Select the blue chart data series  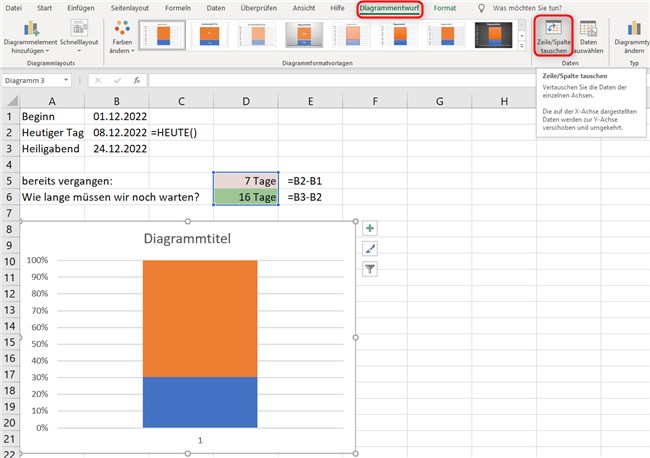point(200,402)
